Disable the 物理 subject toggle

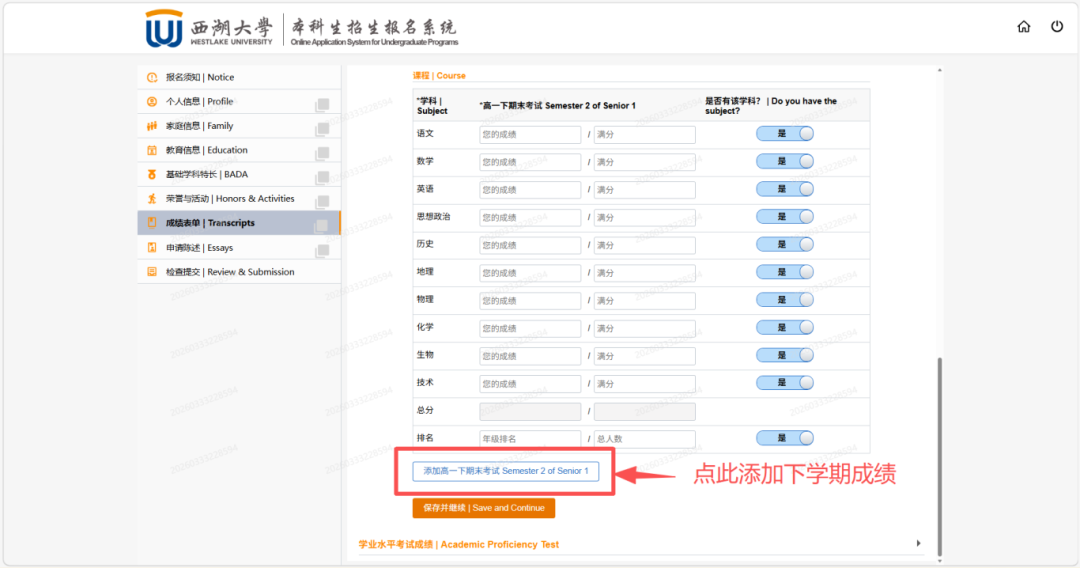[x=784, y=300]
